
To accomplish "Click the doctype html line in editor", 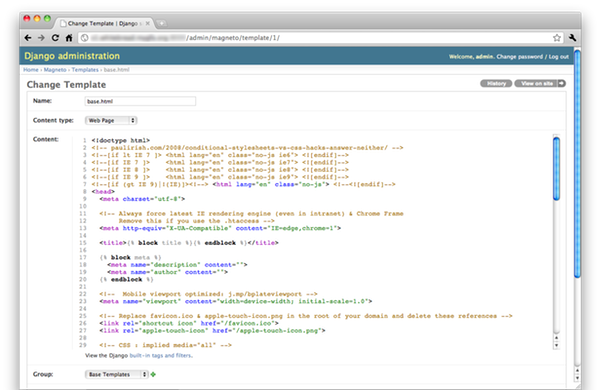I will [x=121, y=140].
